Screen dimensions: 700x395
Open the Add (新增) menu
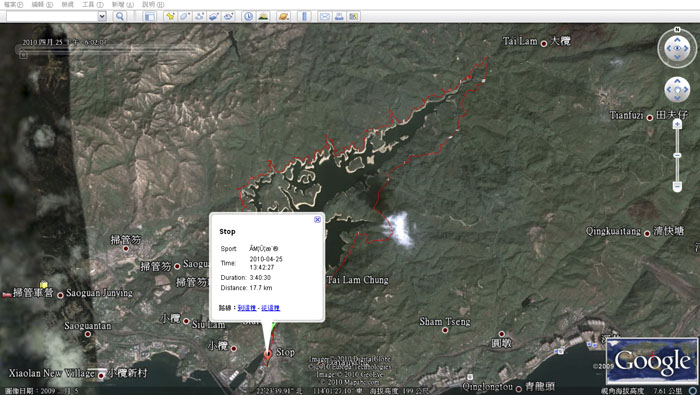123,4
